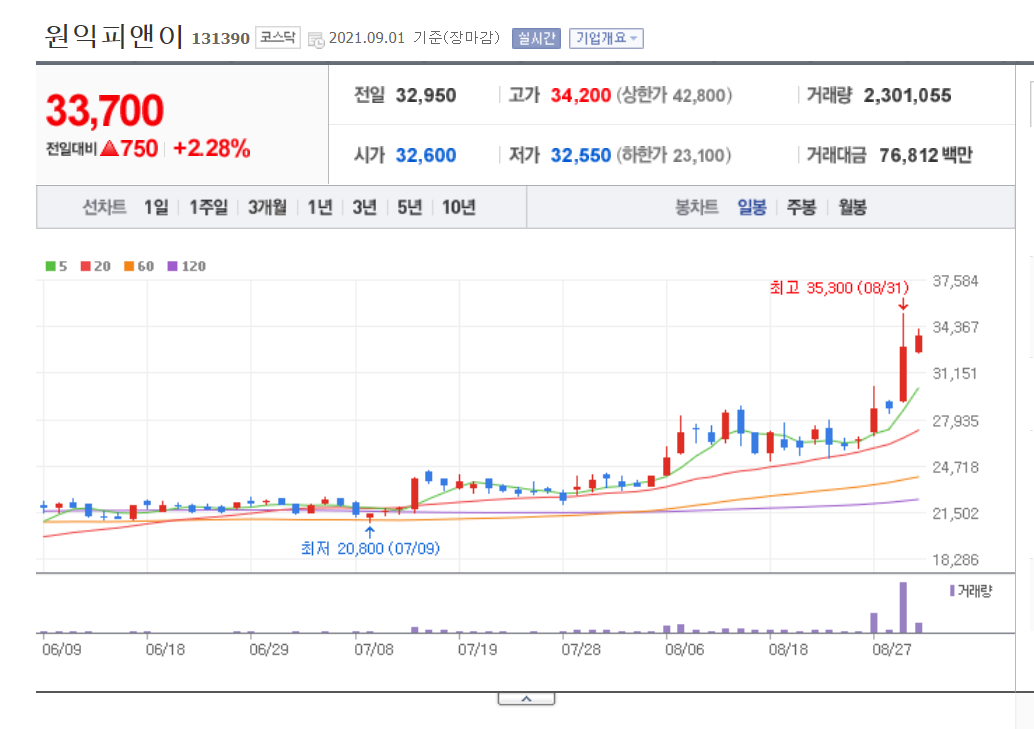Click the stock code 131390
1034x729 pixels.
(220, 38)
